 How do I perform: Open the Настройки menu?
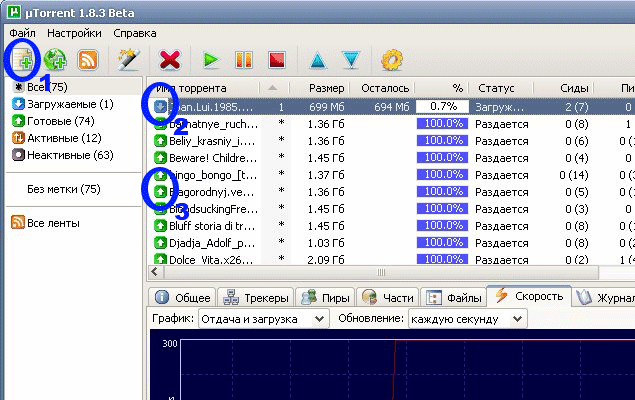coord(74,33)
